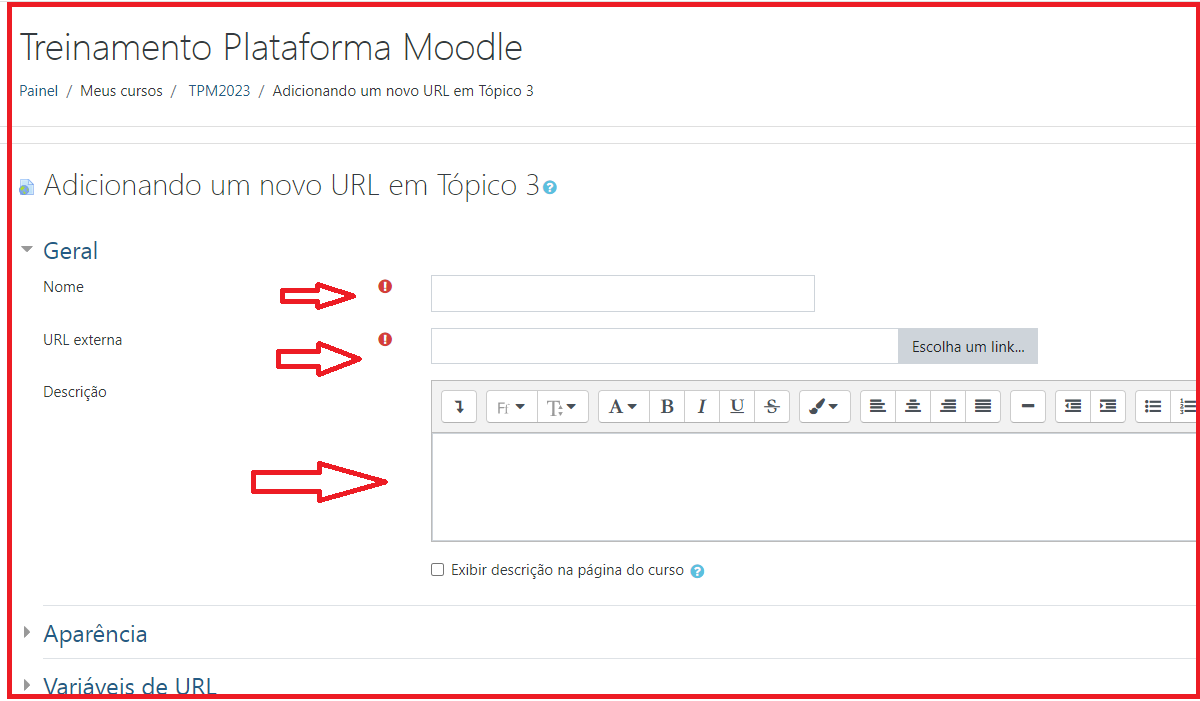1200x701 pixels.
Task: Go to Painel in breadcrumb
Action: click(39, 91)
